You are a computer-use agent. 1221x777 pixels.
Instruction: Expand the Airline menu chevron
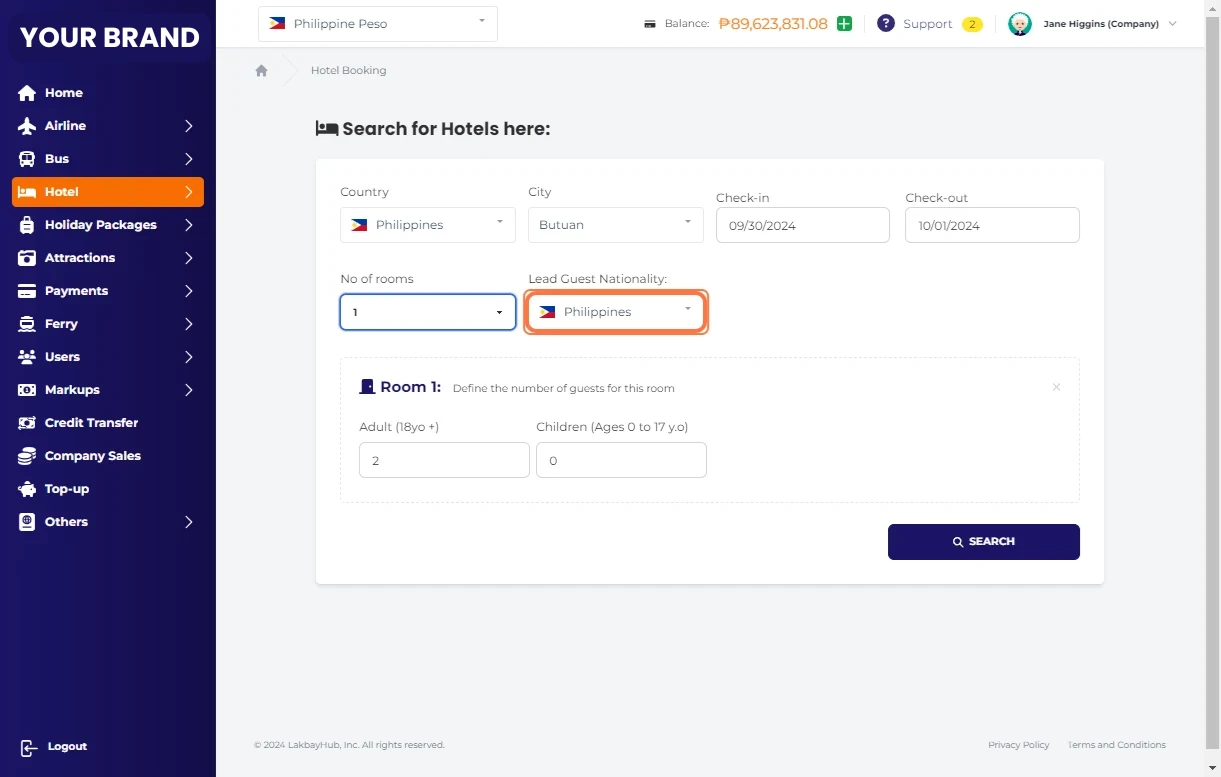click(188, 126)
